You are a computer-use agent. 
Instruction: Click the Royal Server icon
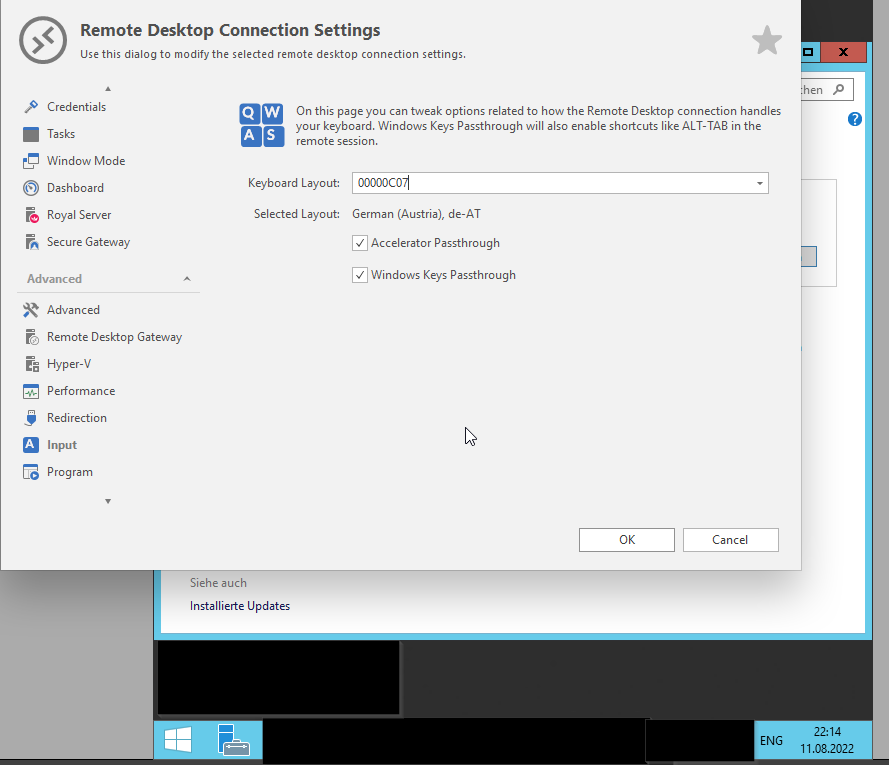click(30, 215)
